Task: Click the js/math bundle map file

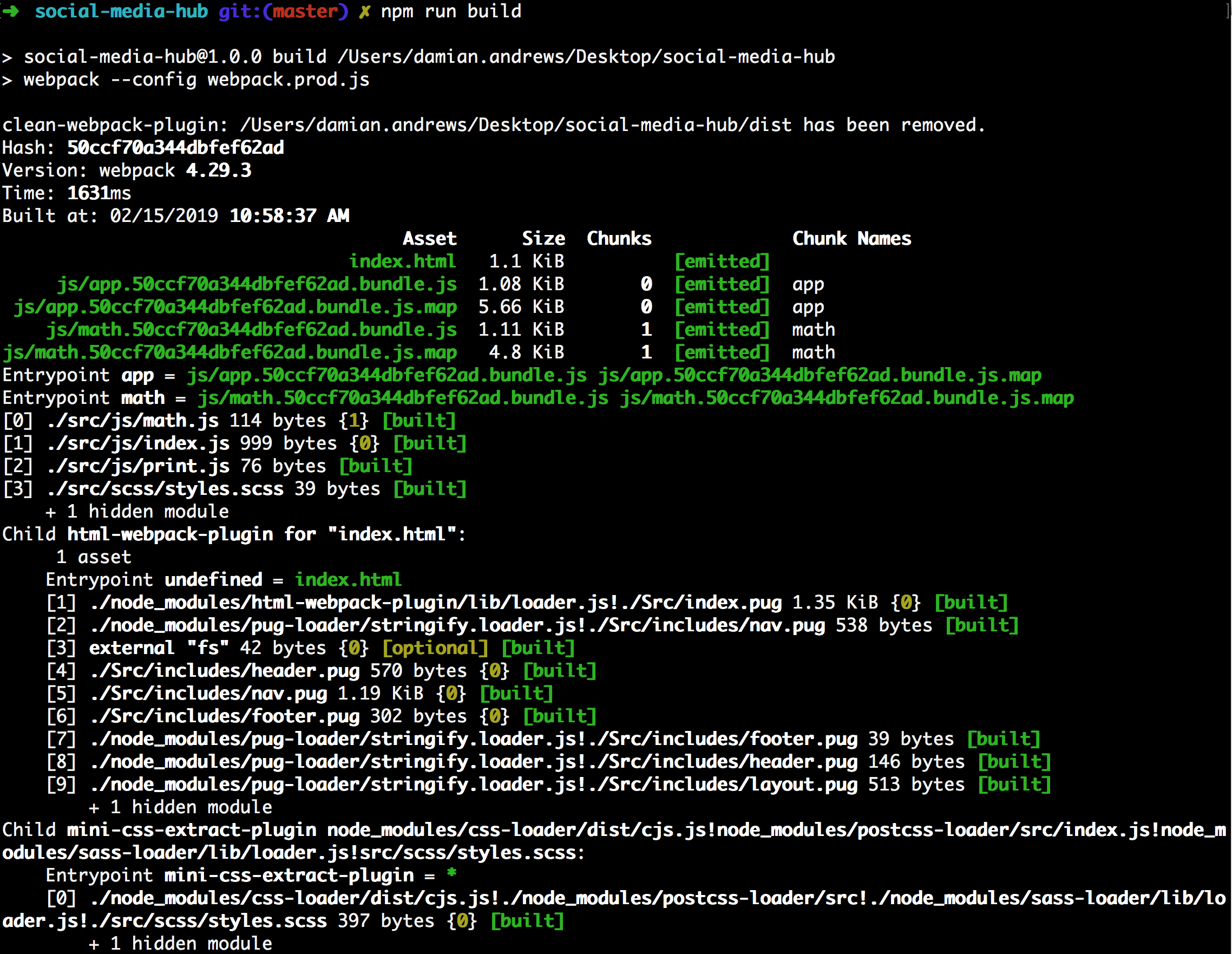Action: point(230,352)
